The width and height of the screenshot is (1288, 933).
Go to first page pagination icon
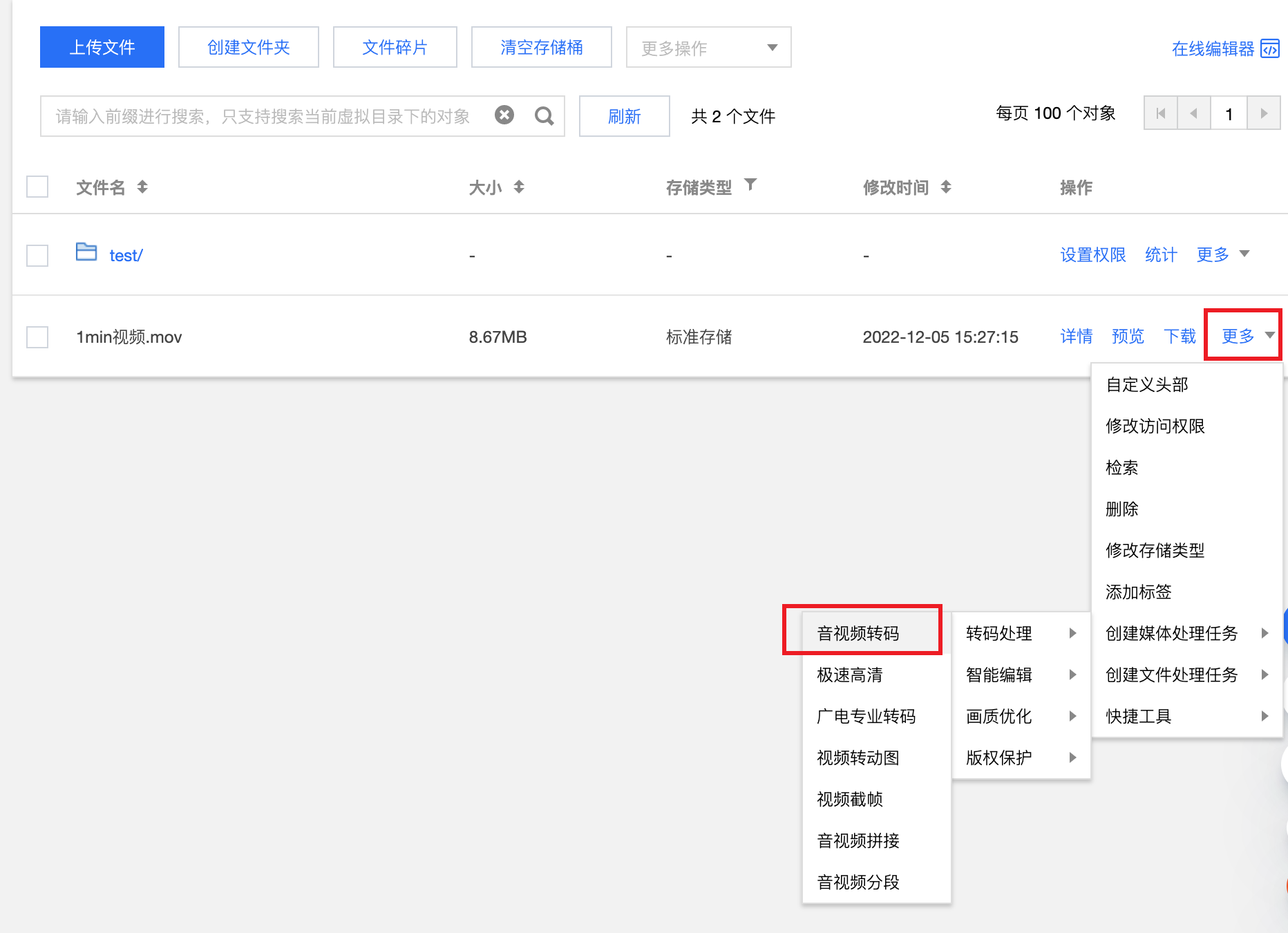pos(1161,113)
